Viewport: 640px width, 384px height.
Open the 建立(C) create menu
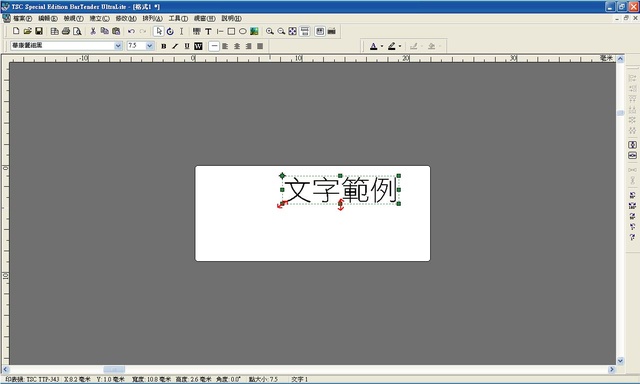[x=100, y=18]
